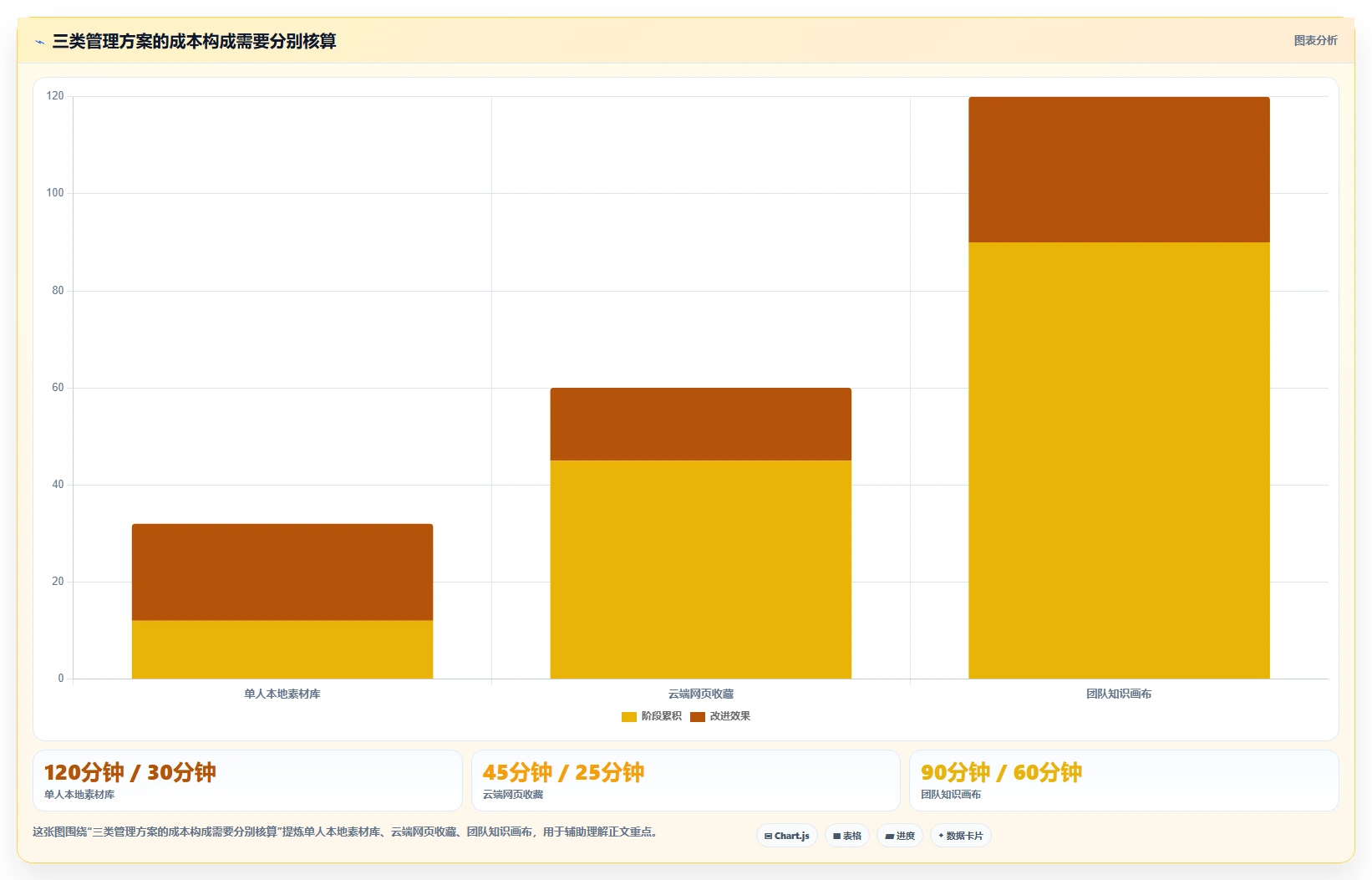This screenshot has width=1372, height=880.
Task: Click the yellow bar segment for 单人本地素材库
Action: [282, 649]
